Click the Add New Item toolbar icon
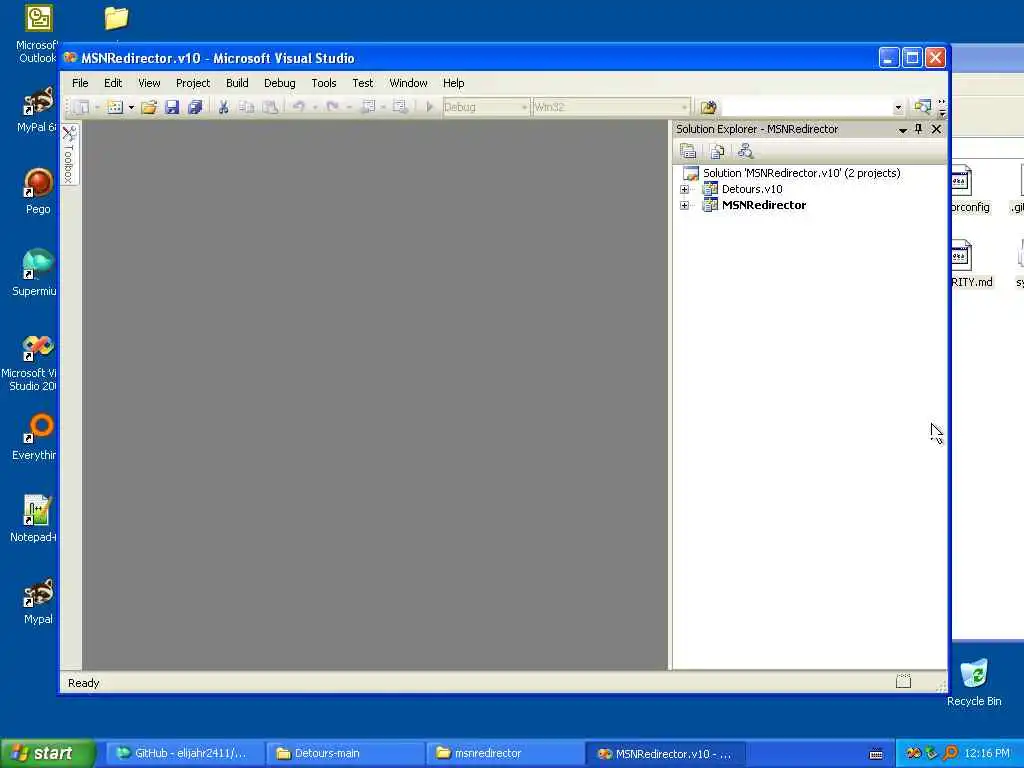1024x768 pixels. tap(115, 107)
